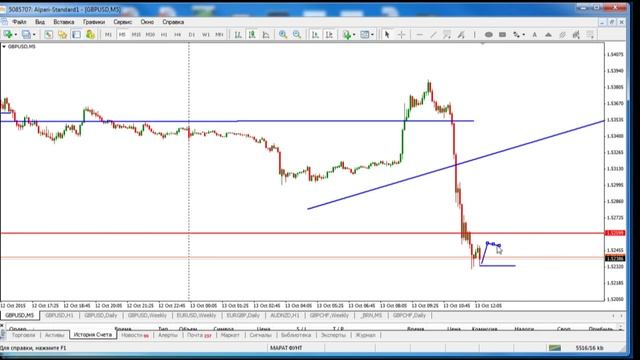Screen dimensions: 640x360
Task: Enable chart auto scroll
Action: tap(315, 35)
